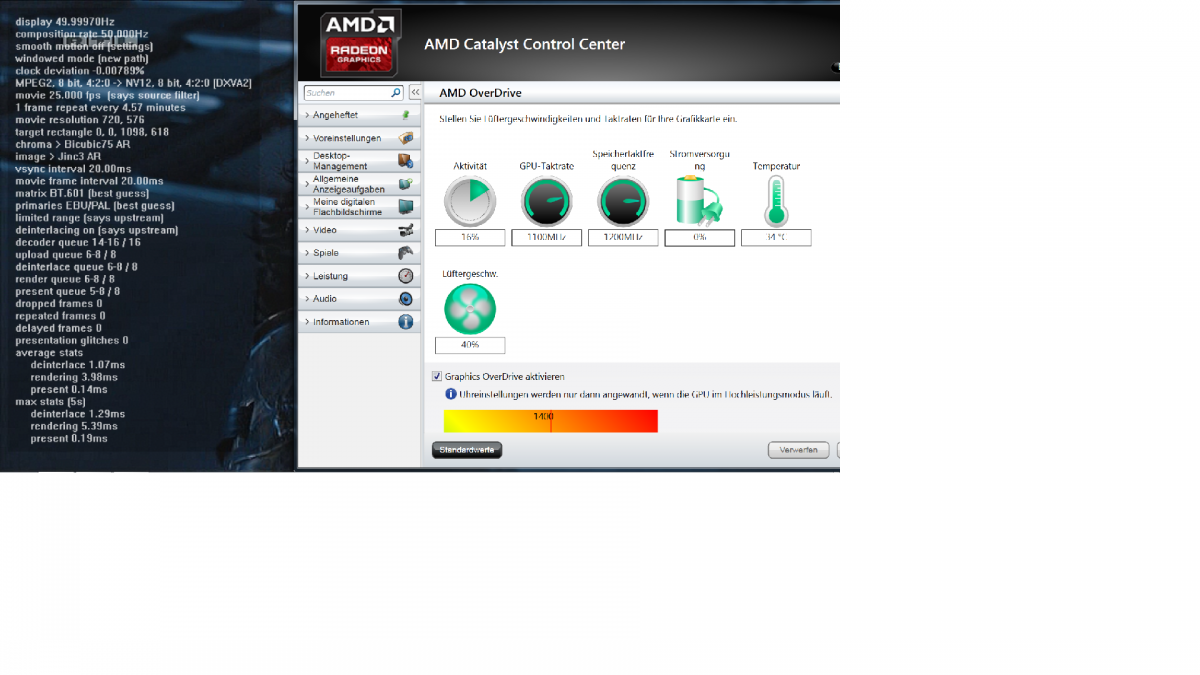Click the 16% Aktivität value box
Viewport: 1200px width, 675px height.
click(469, 238)
